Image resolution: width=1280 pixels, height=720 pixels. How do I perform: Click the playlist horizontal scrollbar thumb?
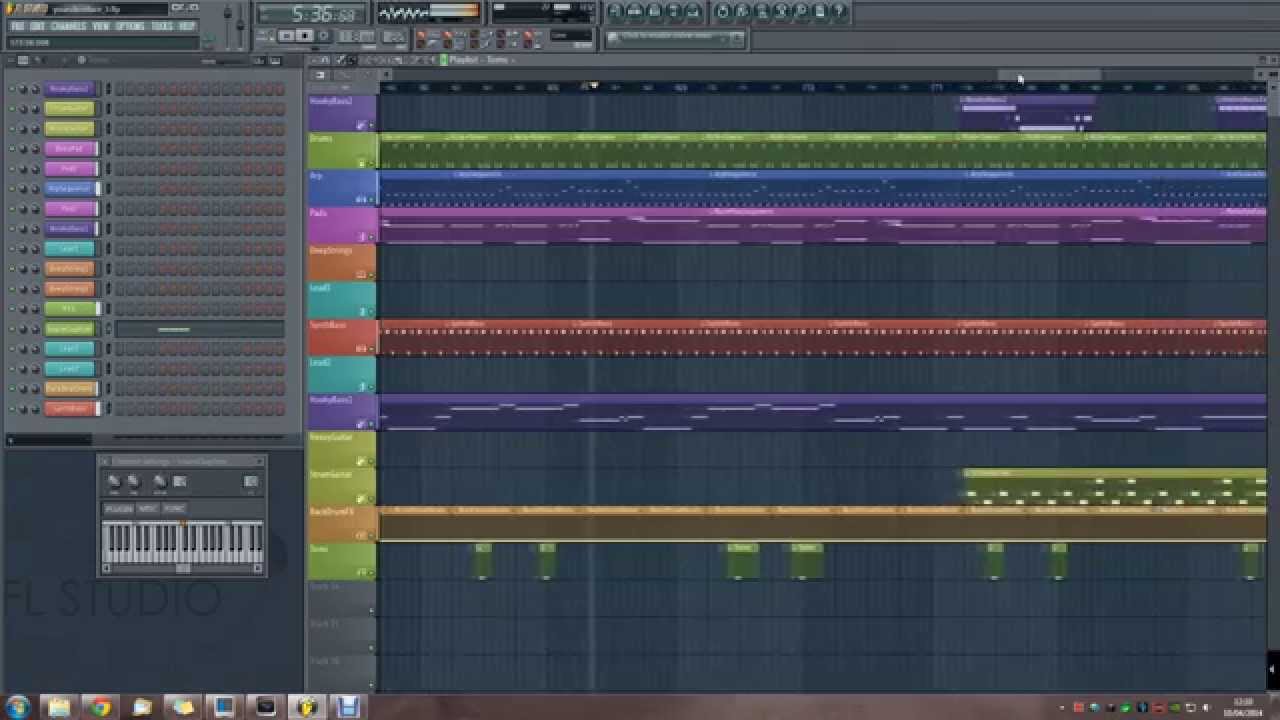pyautogui.click(x=1050, y=75)
